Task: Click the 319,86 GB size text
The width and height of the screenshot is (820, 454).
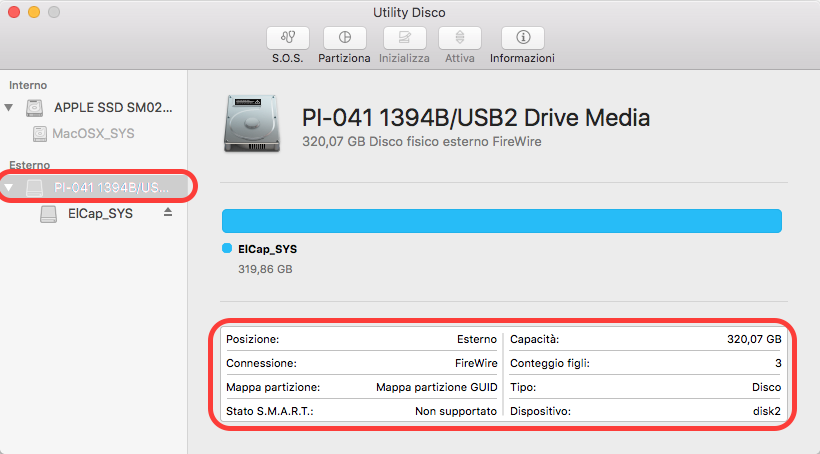Action: 265,269
